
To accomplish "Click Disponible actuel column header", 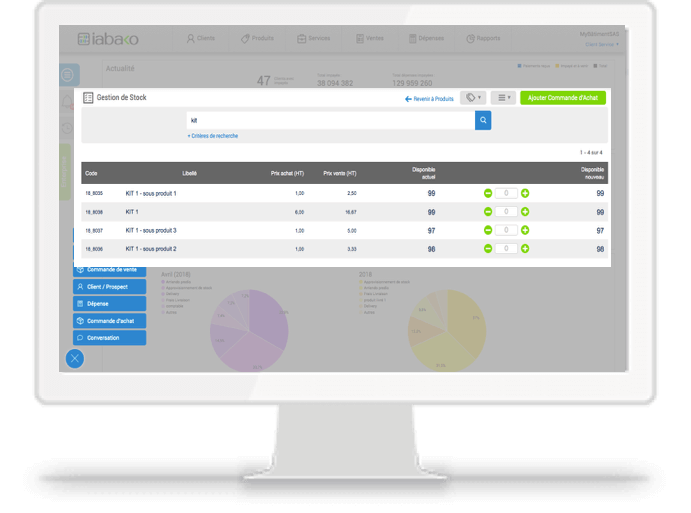I will (x=424, y=173).
